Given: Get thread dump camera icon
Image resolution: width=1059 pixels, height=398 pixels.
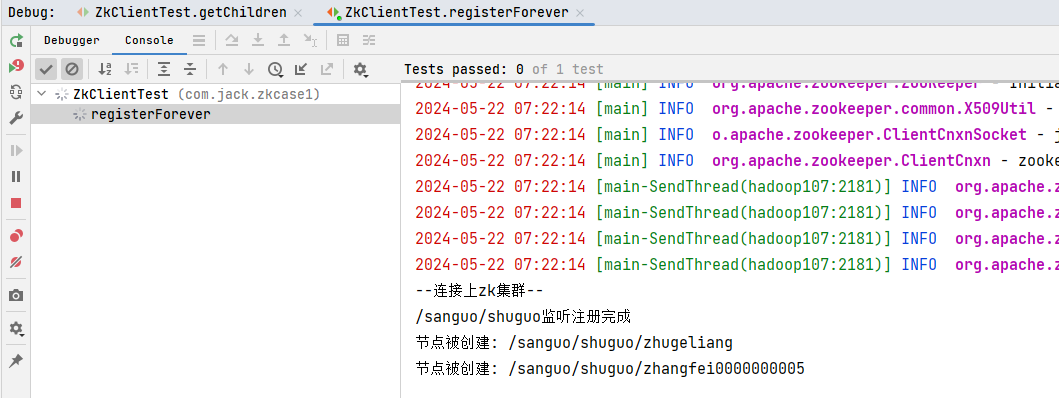Looking at the screenshot, I should pyautogui.click(x=16, y=295).
